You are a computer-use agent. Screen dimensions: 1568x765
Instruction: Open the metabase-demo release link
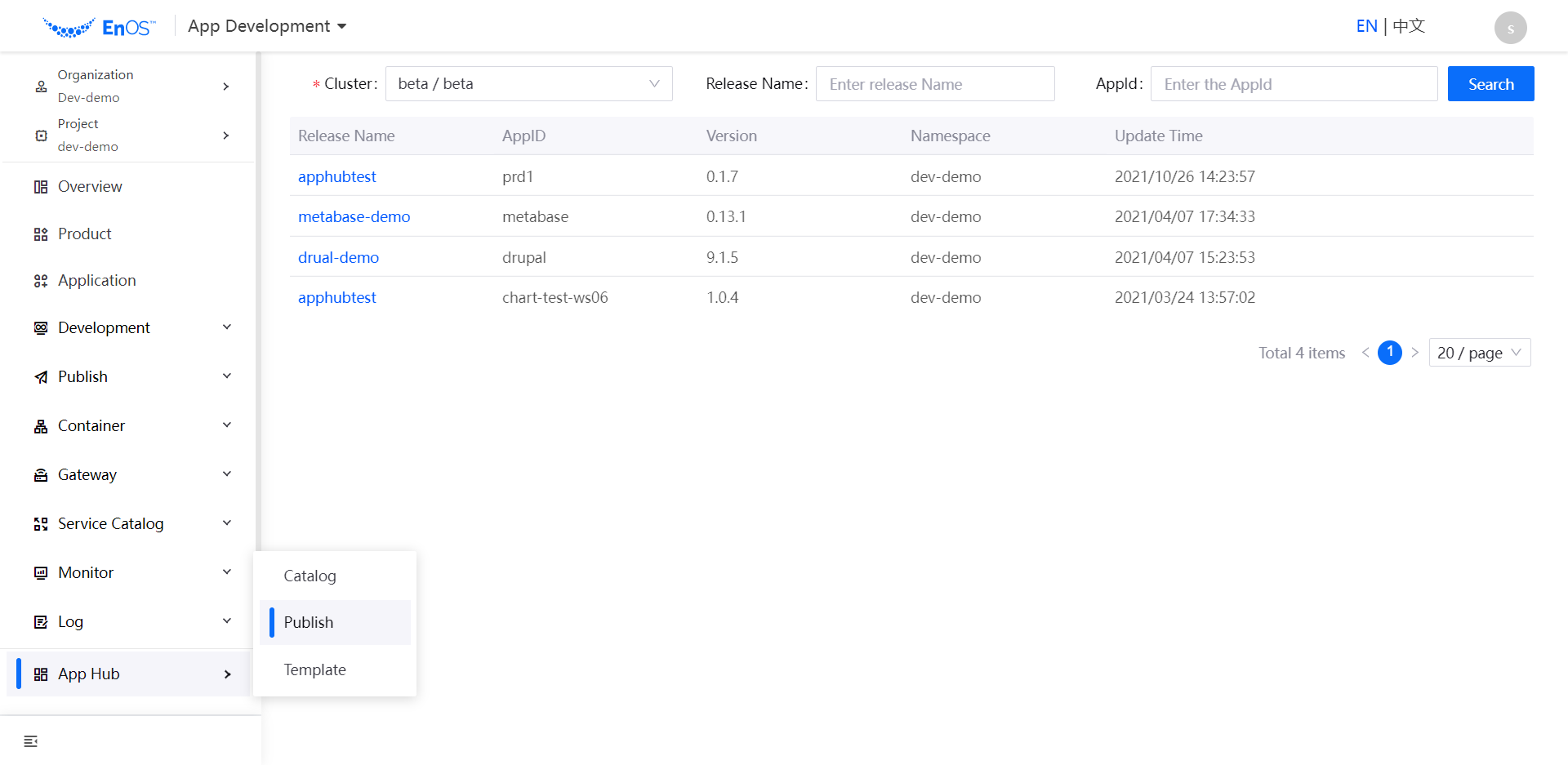[x=354, y=217]
